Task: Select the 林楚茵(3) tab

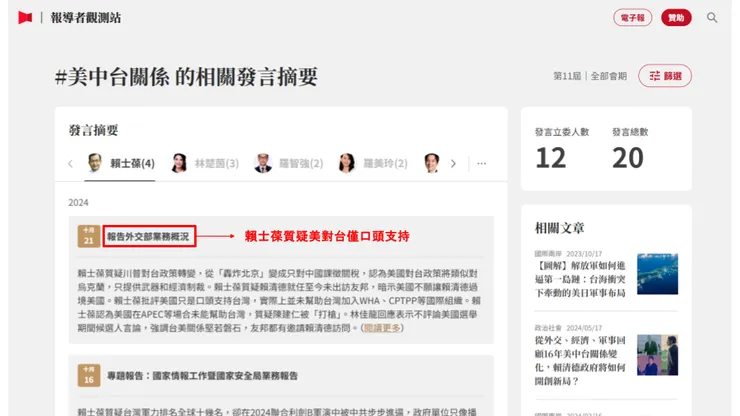Action: click(205, 163)
